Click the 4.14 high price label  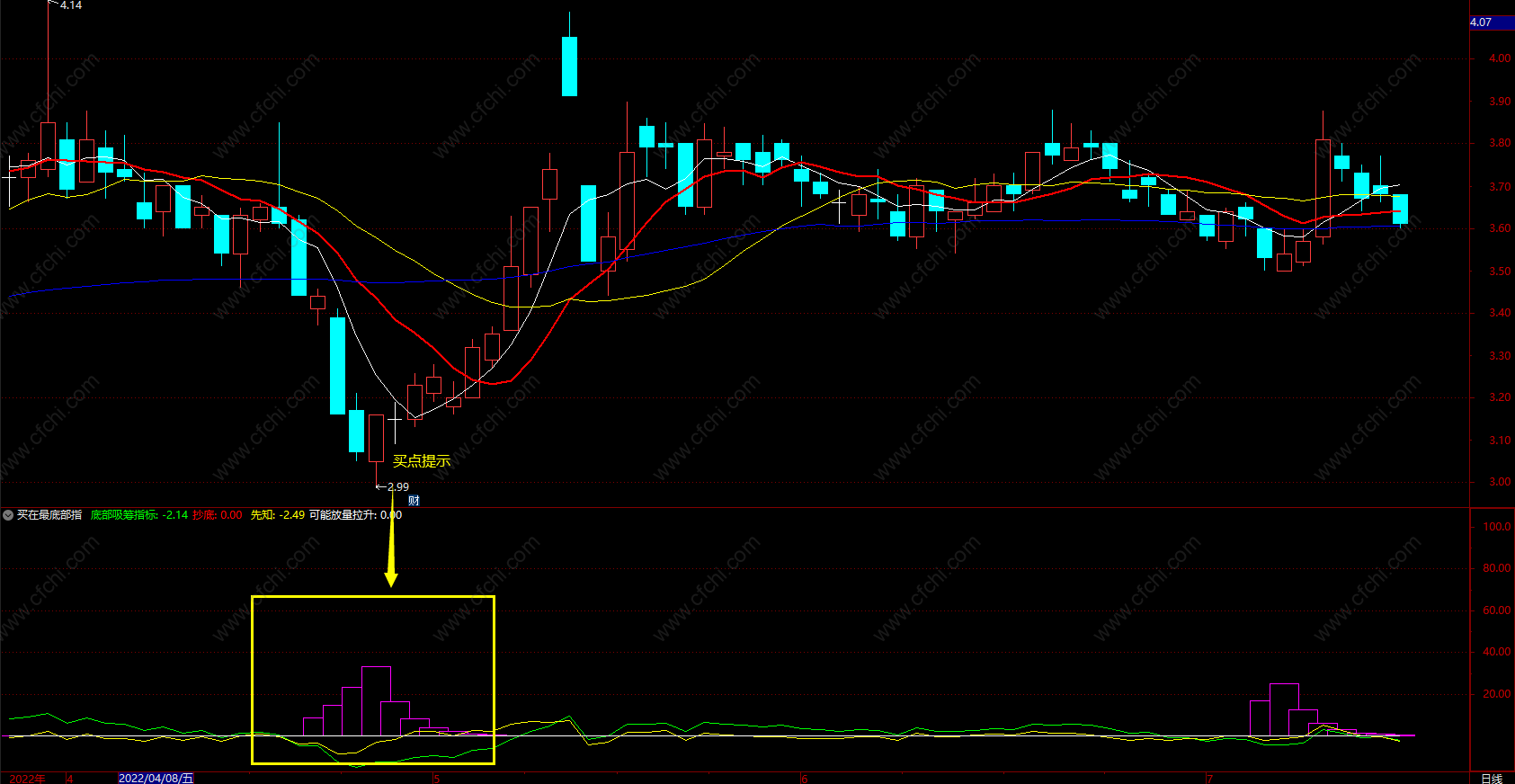coord(70,5)
